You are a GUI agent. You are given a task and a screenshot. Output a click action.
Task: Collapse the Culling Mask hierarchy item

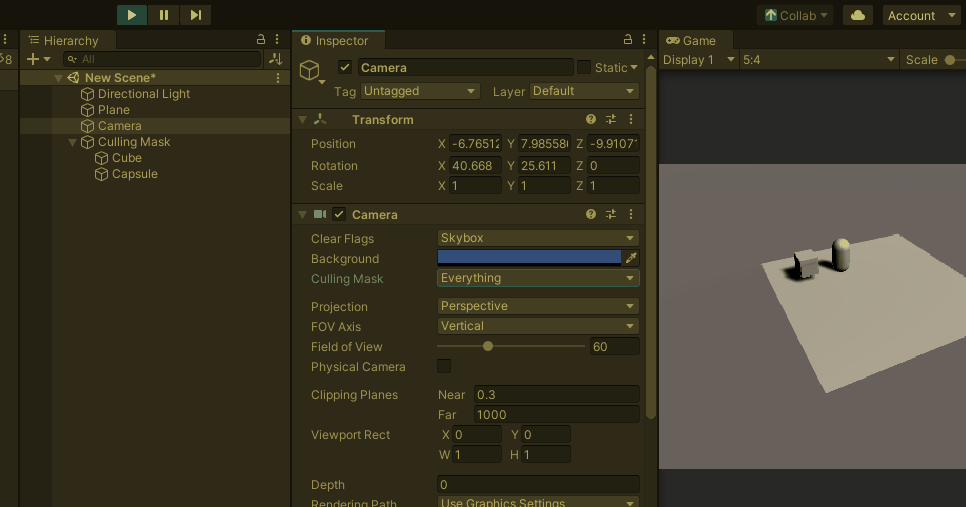[72, 142]
